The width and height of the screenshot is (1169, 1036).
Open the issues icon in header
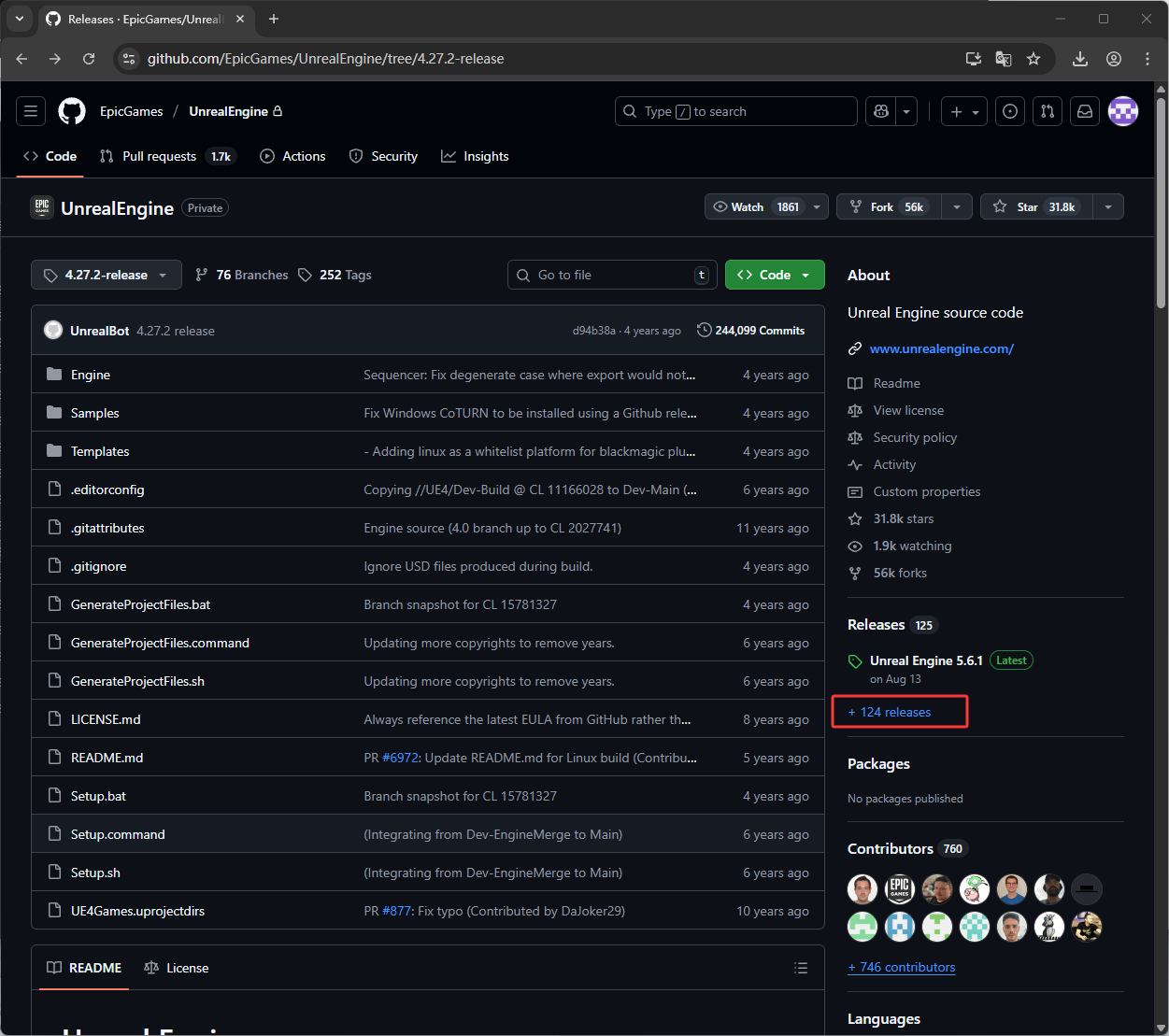pos(1010,111)
